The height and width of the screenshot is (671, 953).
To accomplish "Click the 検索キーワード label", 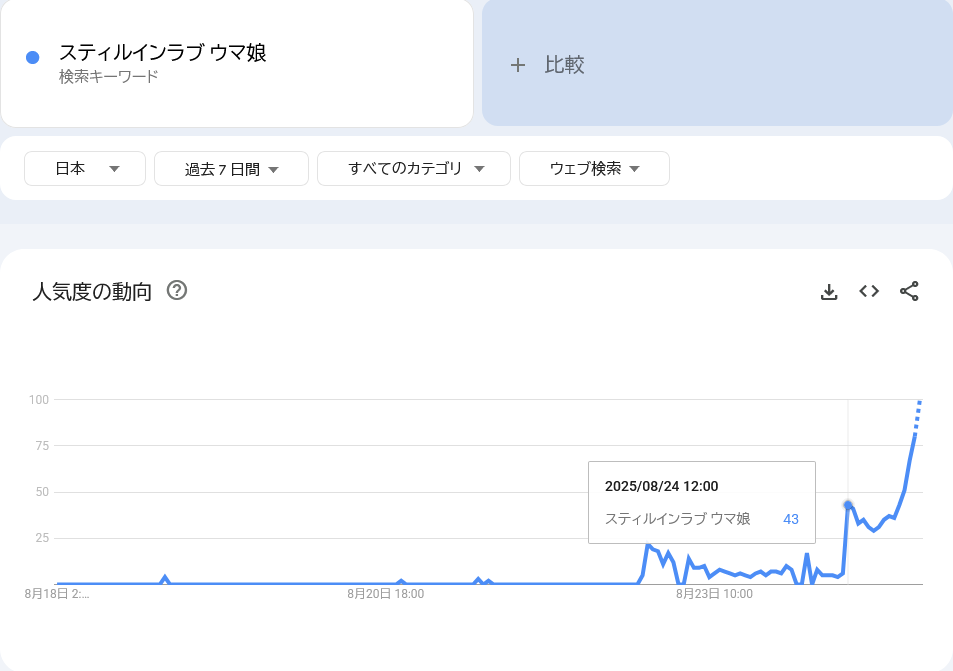I will click(108, 77).
